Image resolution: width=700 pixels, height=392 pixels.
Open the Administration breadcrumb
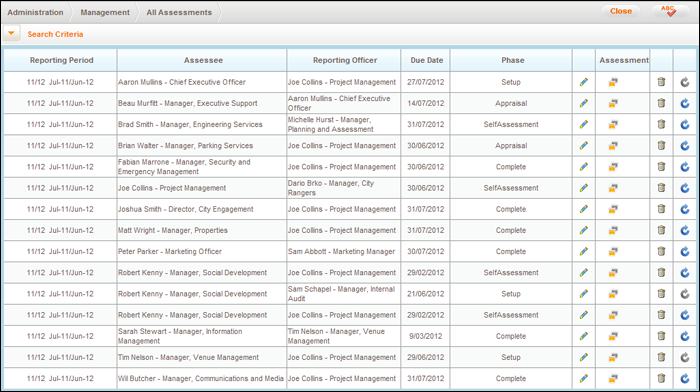point(35,13)
